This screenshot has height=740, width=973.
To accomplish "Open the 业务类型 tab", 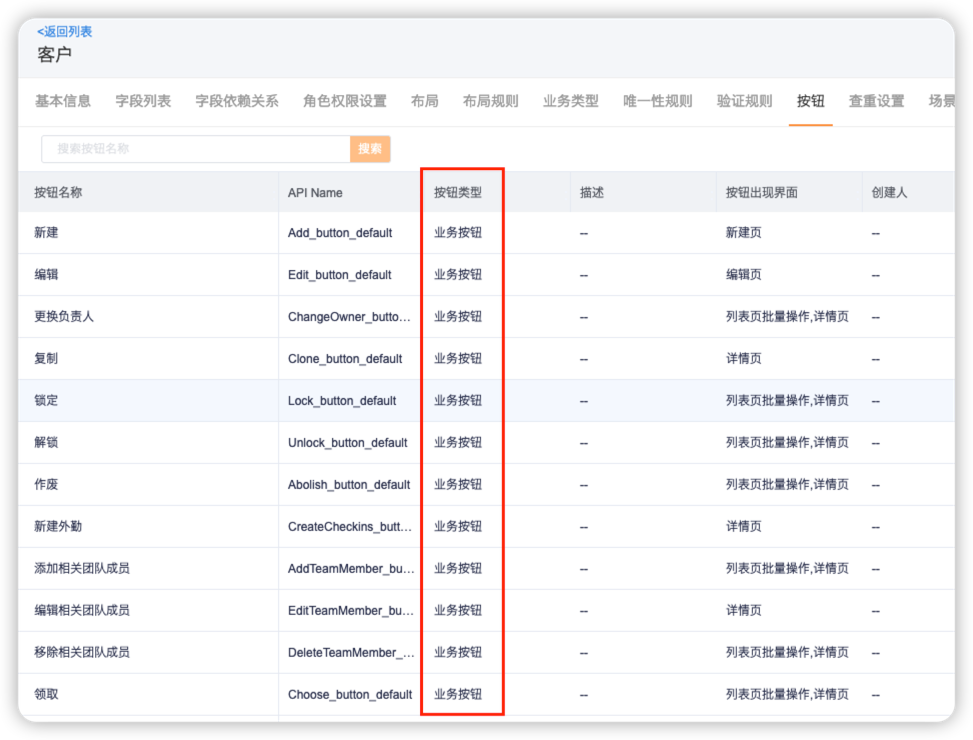I will 570,101.
